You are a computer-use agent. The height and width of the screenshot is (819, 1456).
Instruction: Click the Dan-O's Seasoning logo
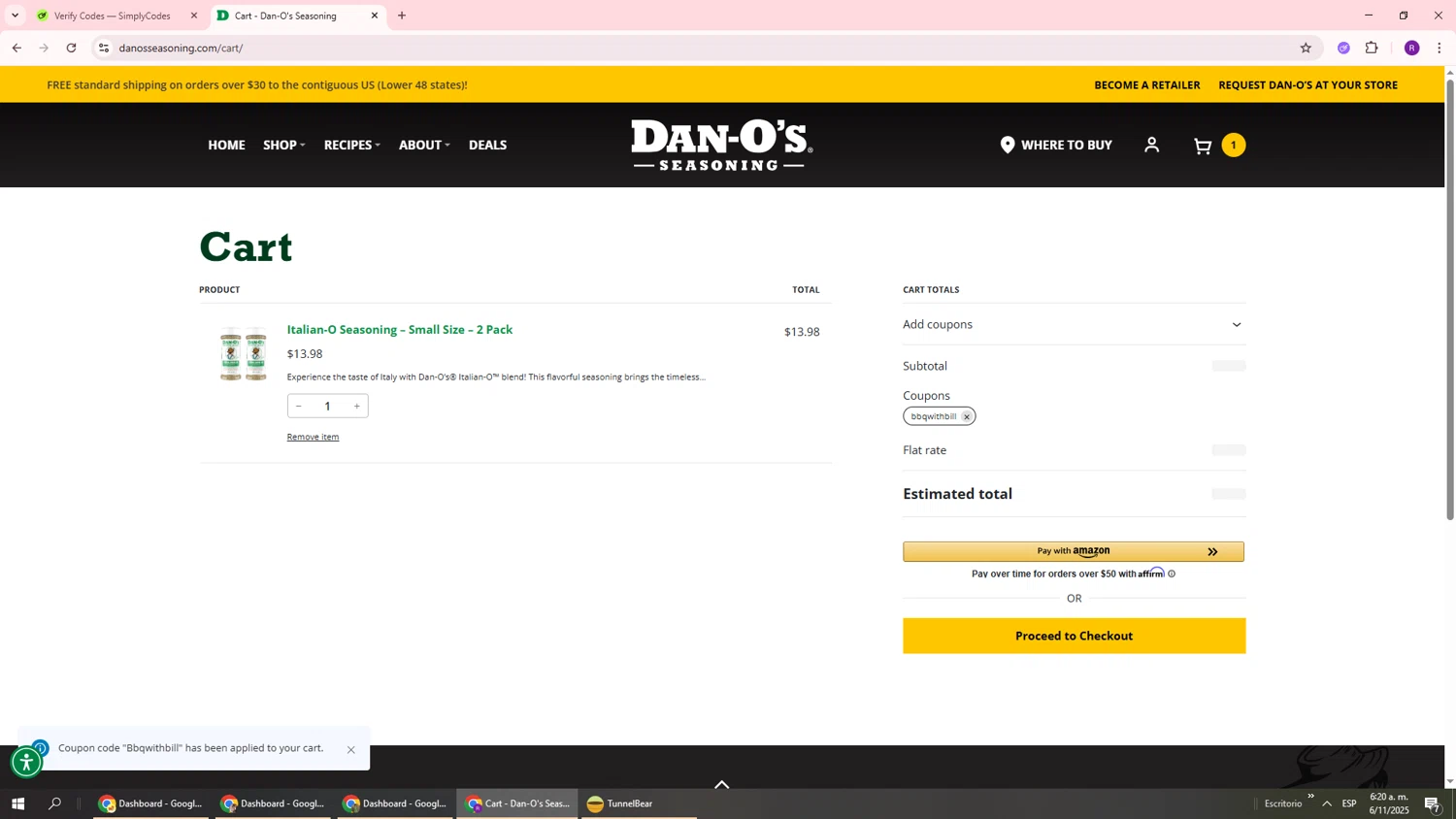(722, 145)
